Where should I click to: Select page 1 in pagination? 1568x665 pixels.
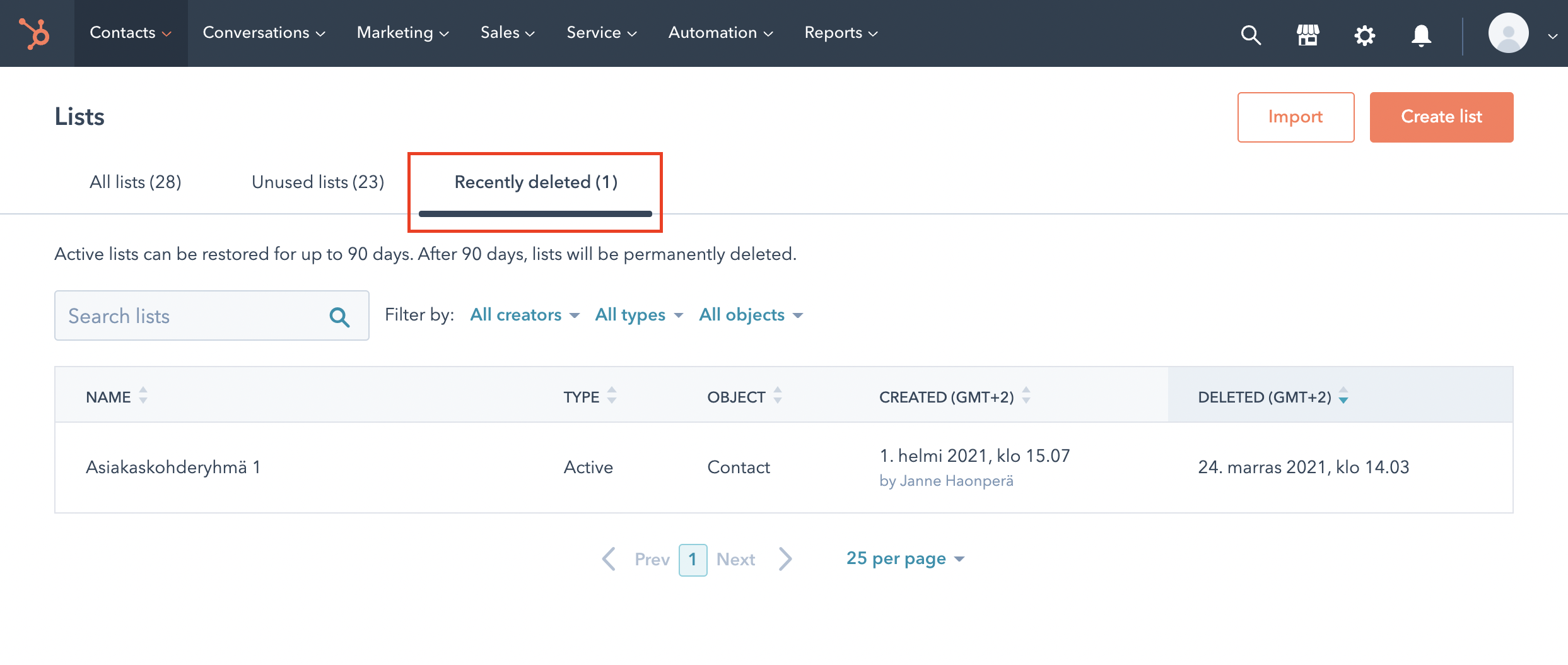coord(693,560)
